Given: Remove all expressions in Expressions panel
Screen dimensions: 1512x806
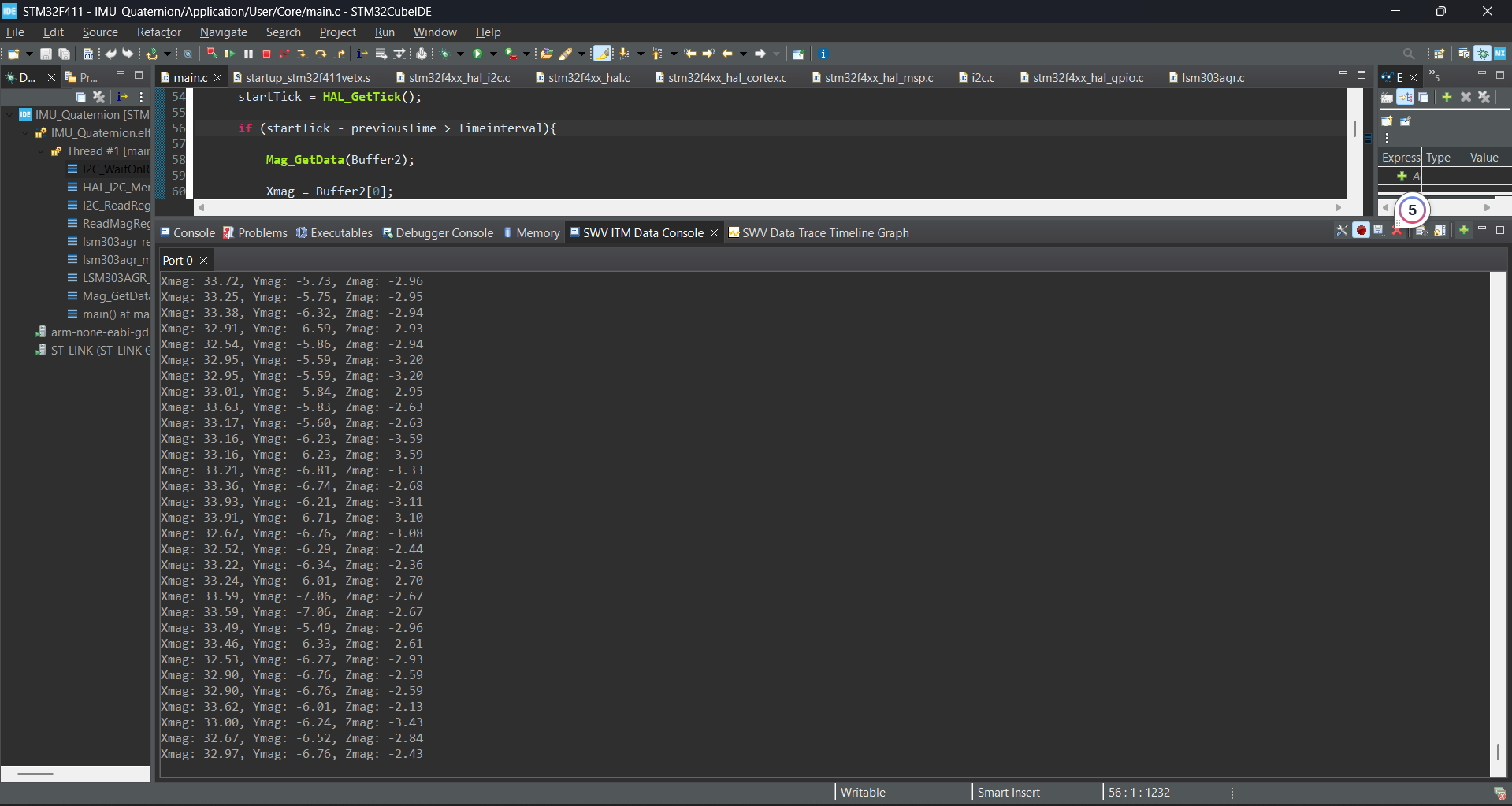Looking at the screenshot, I should (1484, 97).
